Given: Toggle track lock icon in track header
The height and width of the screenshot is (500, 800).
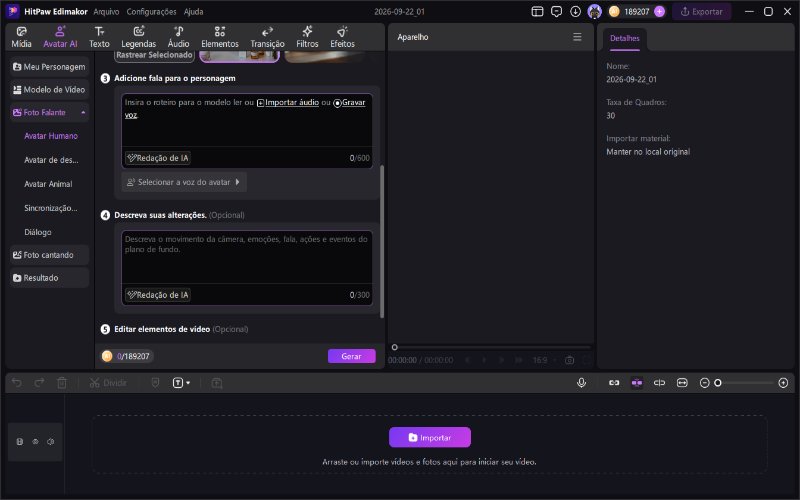Looking at the screenshot, I should pos(20,442).
